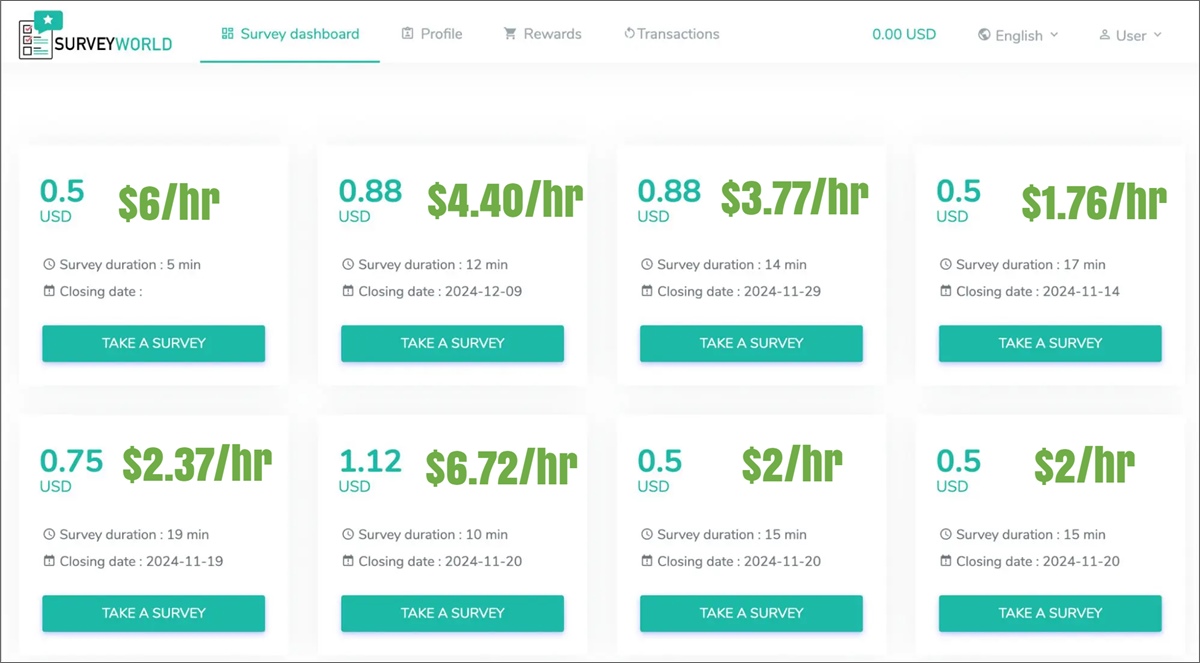This screenshot has height=663, width=1200.
Task: Take the 12 min survey
Action: pyautogui.click(x=452, y=343)
